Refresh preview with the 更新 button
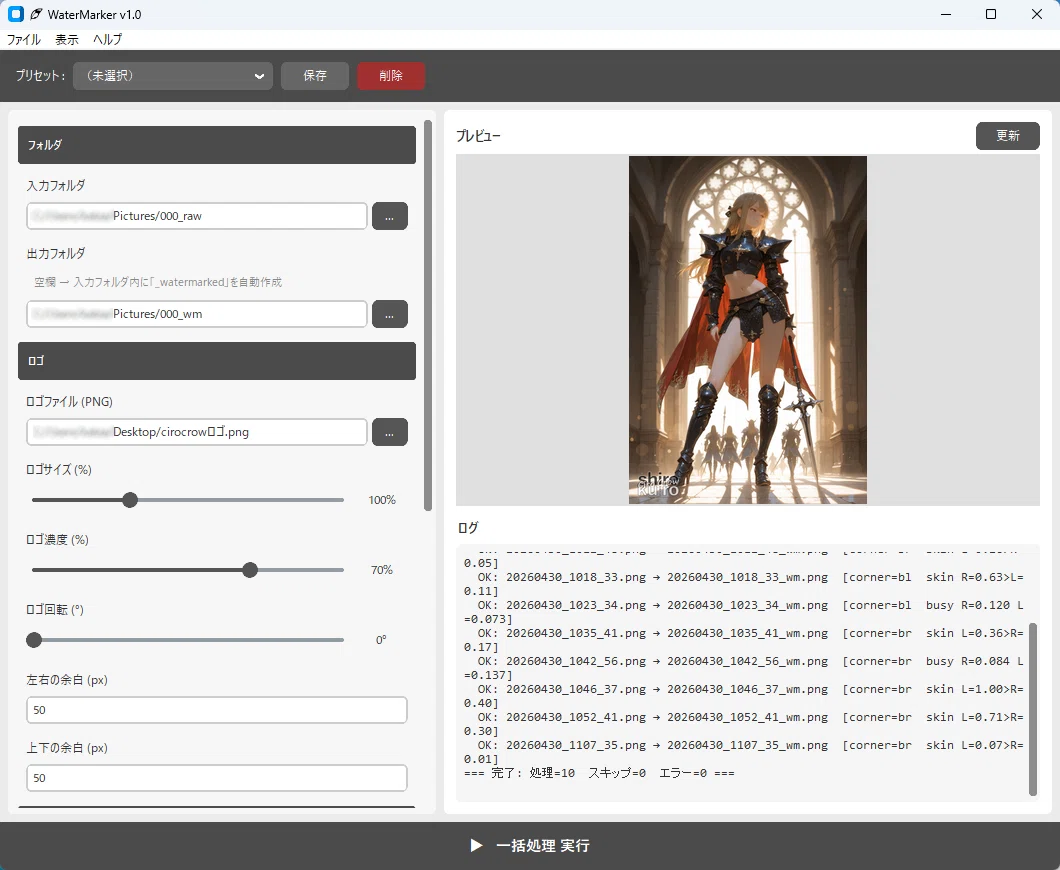This screenshot has width=1060, height=870. [x=1007, y=136]
